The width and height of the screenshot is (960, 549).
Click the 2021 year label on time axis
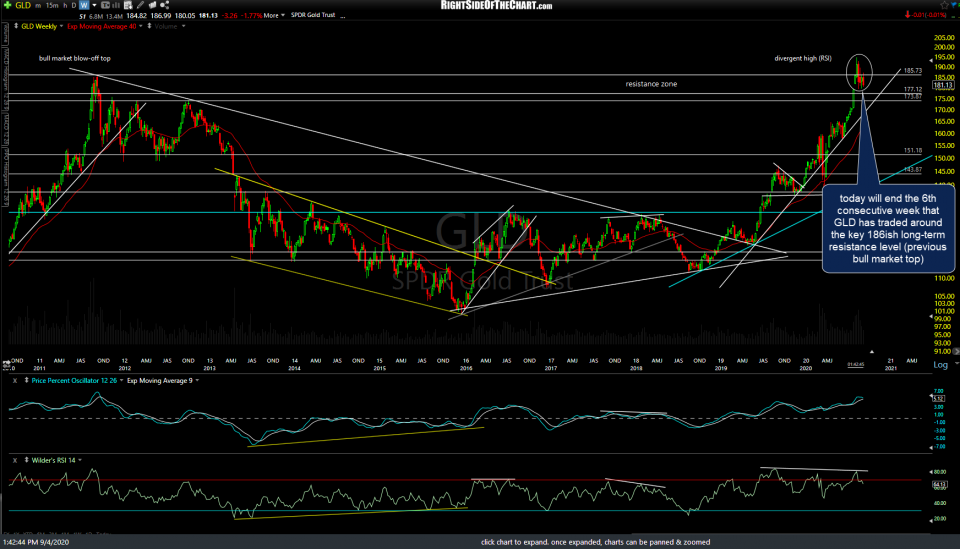pos(891,368)
